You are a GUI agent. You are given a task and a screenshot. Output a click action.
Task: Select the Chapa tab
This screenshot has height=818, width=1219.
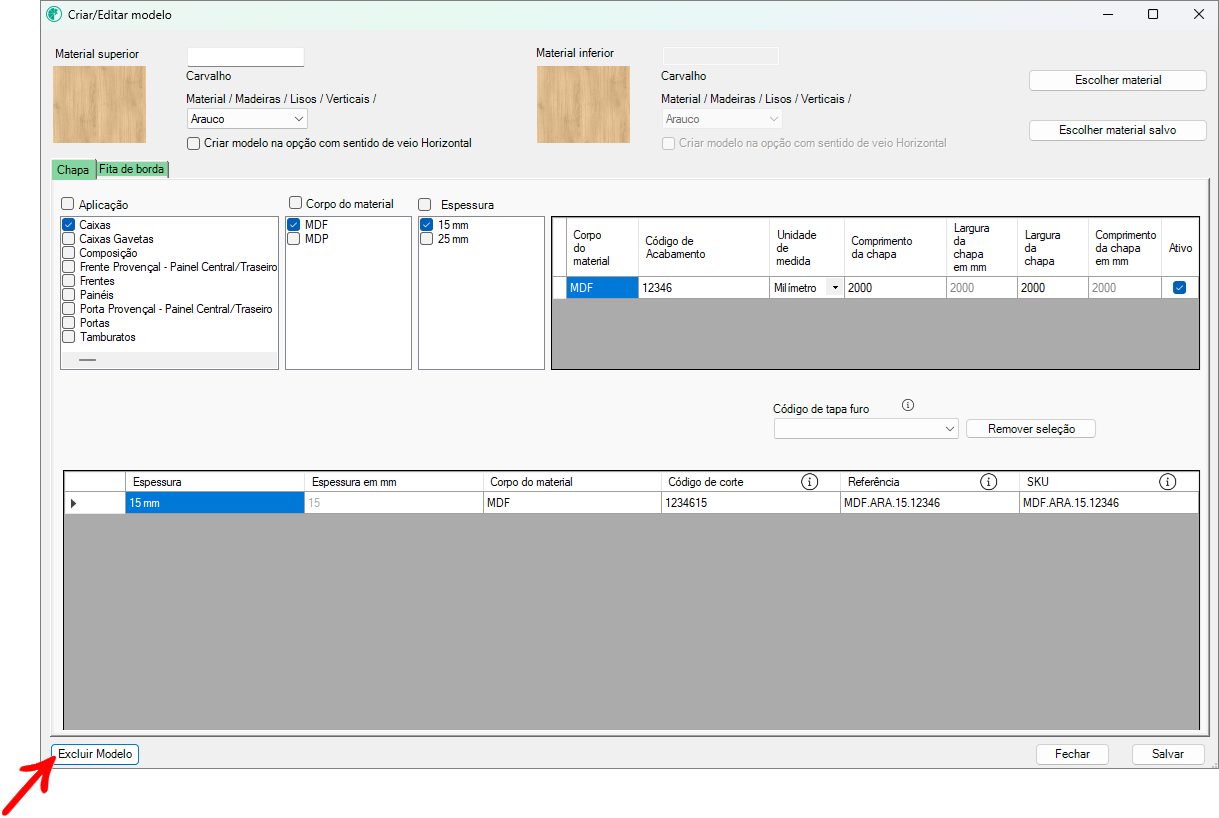tap(73, 170)
